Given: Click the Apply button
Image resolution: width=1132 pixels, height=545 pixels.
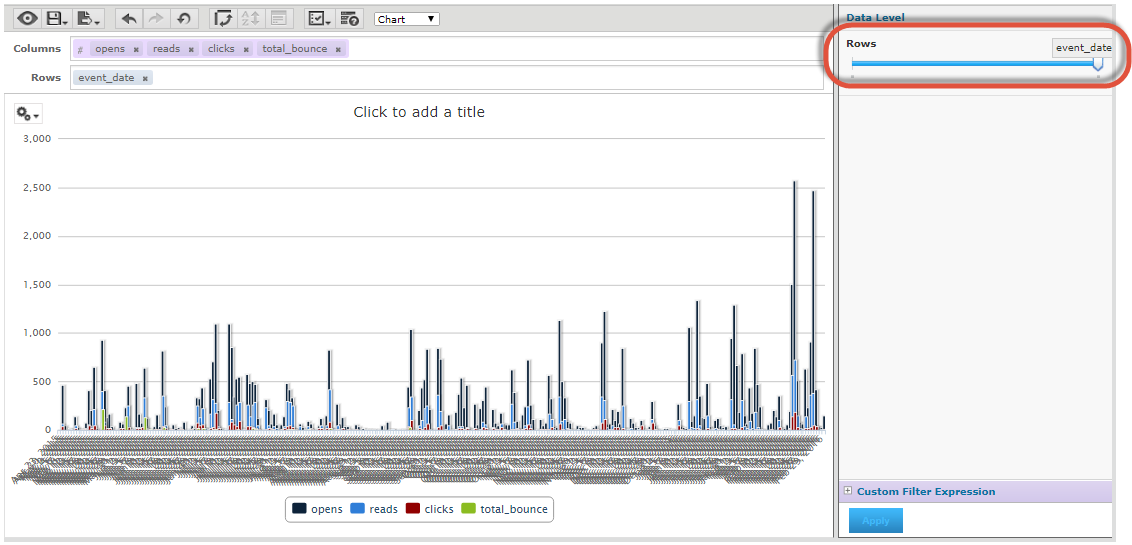Looking at the screenshot, I should coord(875,520).
